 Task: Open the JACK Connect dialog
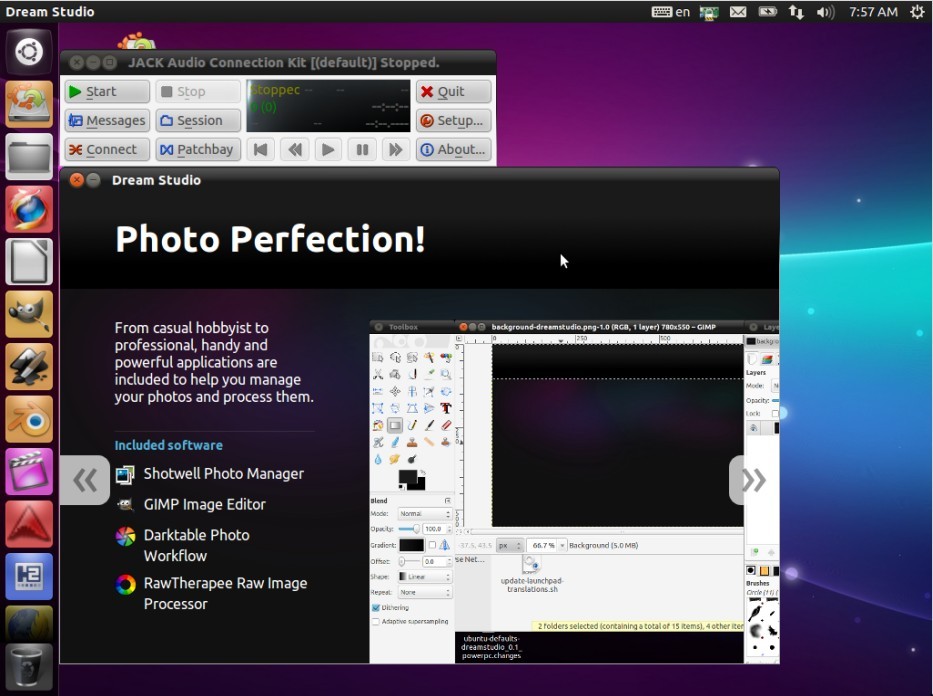click(x=107, y=149)
